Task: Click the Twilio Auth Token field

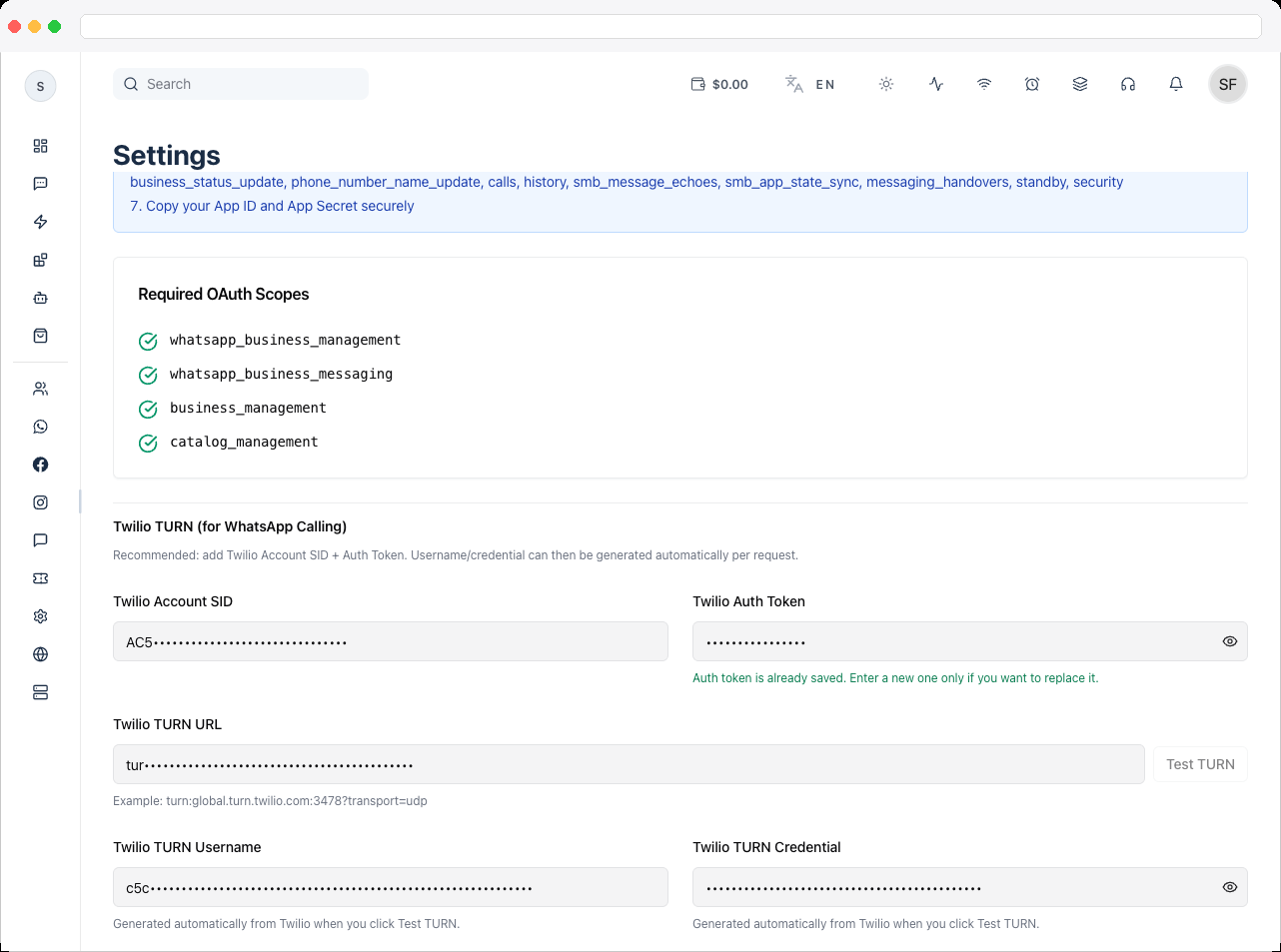Action: pyautogui.click(x=970, y=641)
